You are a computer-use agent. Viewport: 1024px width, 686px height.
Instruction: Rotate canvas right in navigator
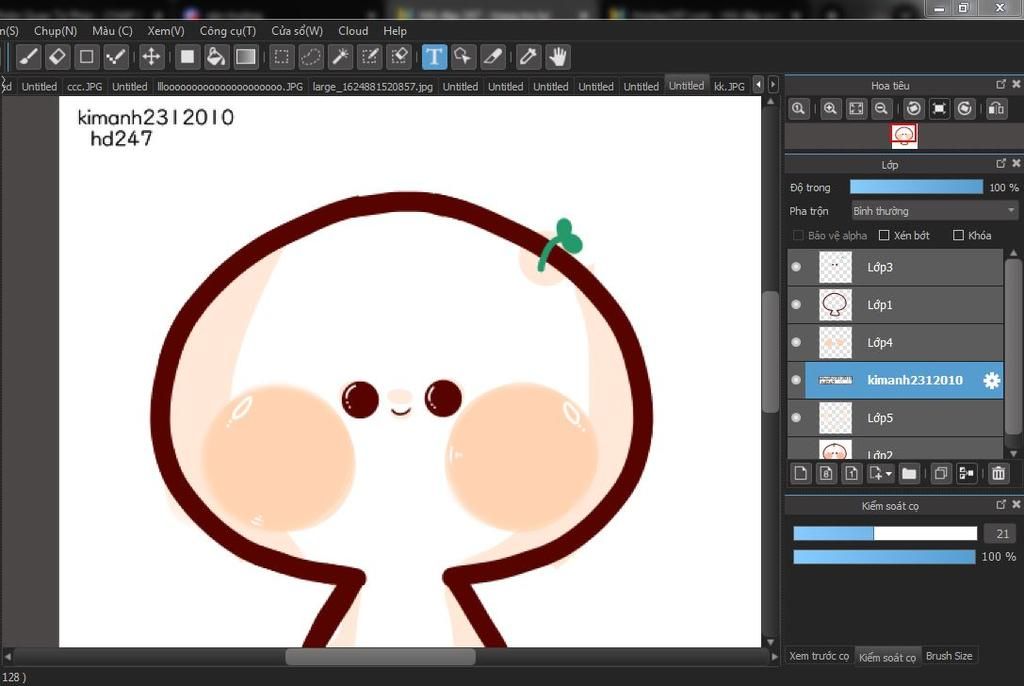coord(965,108)
